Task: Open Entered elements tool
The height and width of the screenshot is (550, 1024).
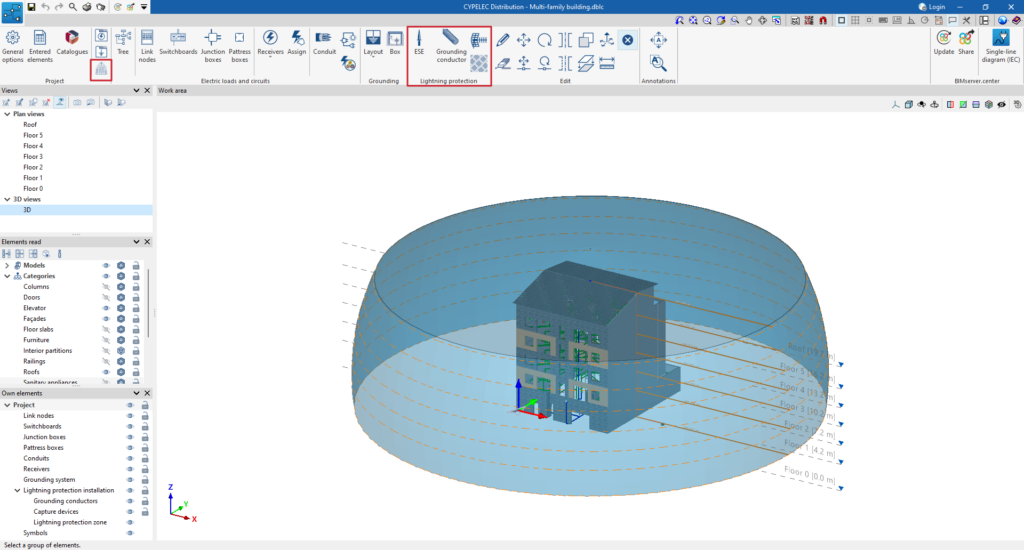Action: (x=40, y=46)
